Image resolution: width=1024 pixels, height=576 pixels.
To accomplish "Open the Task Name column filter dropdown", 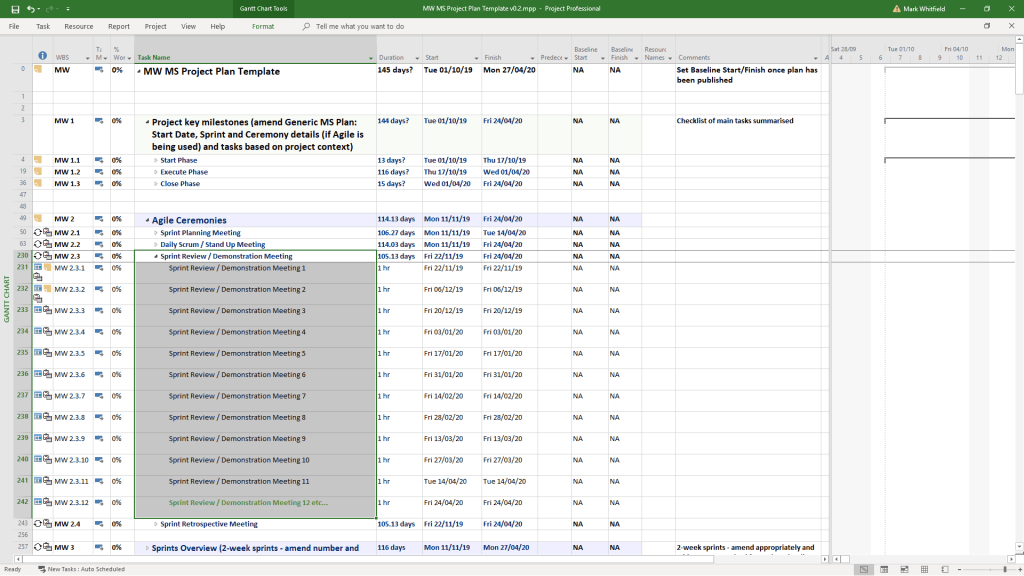I will [370, 58].
